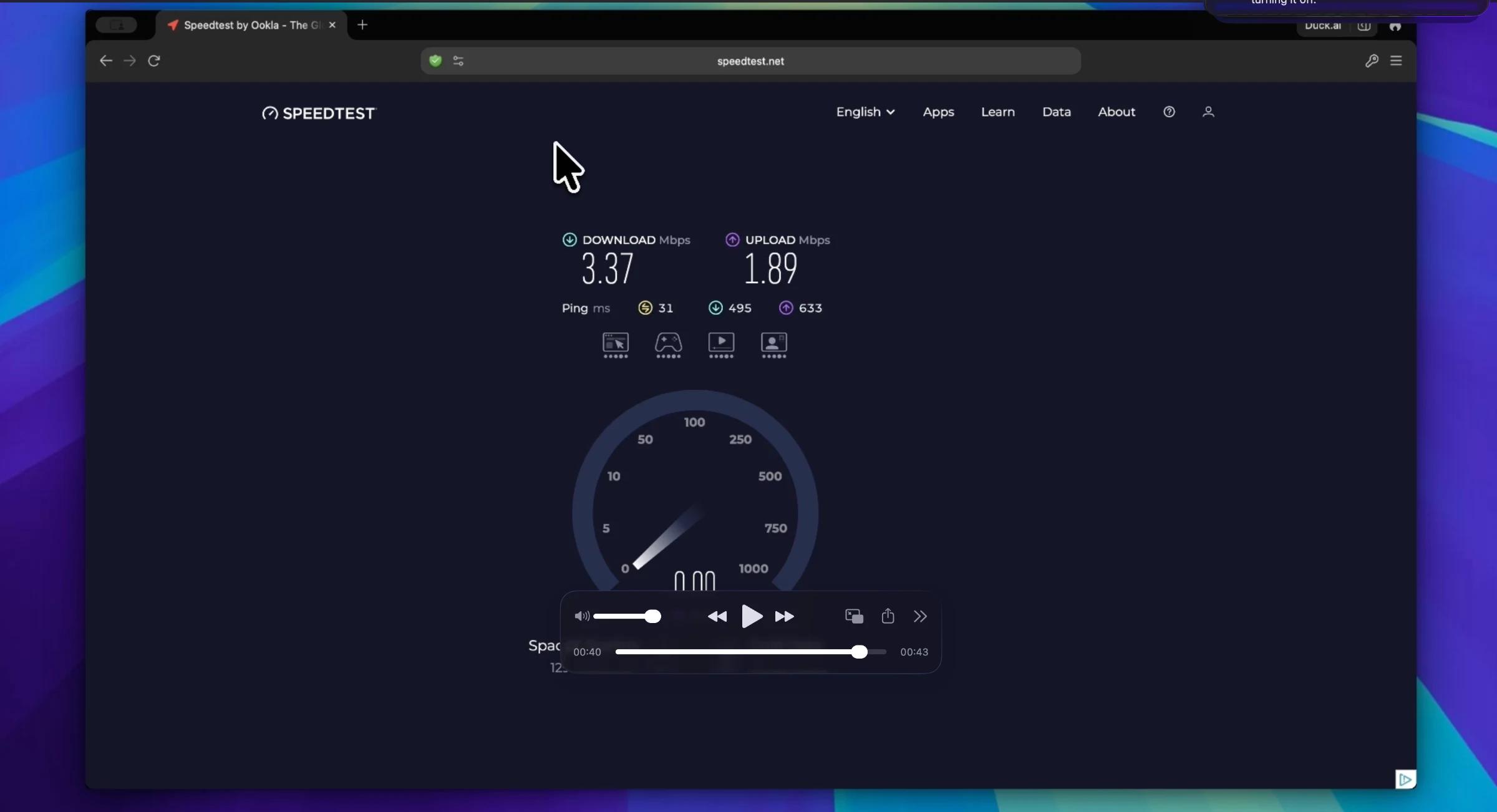Click the upload speed value 1.89
The width and height of the screenshot is (1497, 812).
tap(770, 269)
